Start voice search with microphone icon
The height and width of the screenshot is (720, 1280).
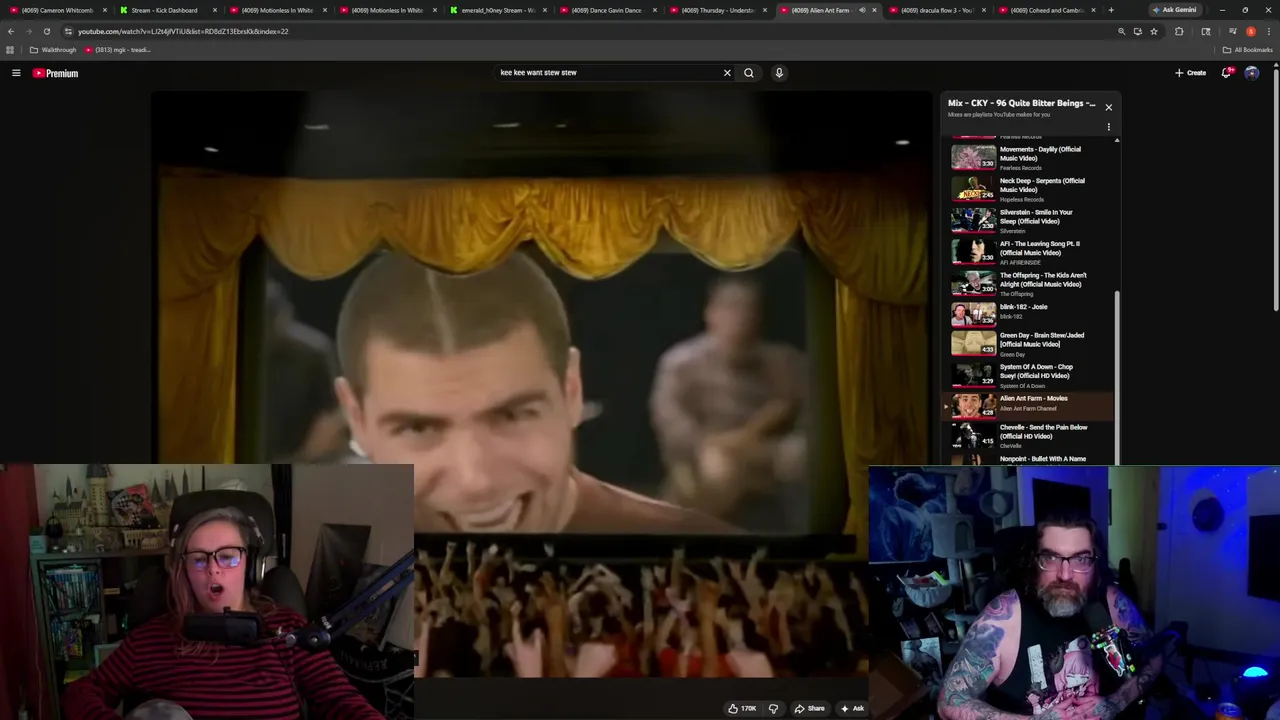(779, 73)
